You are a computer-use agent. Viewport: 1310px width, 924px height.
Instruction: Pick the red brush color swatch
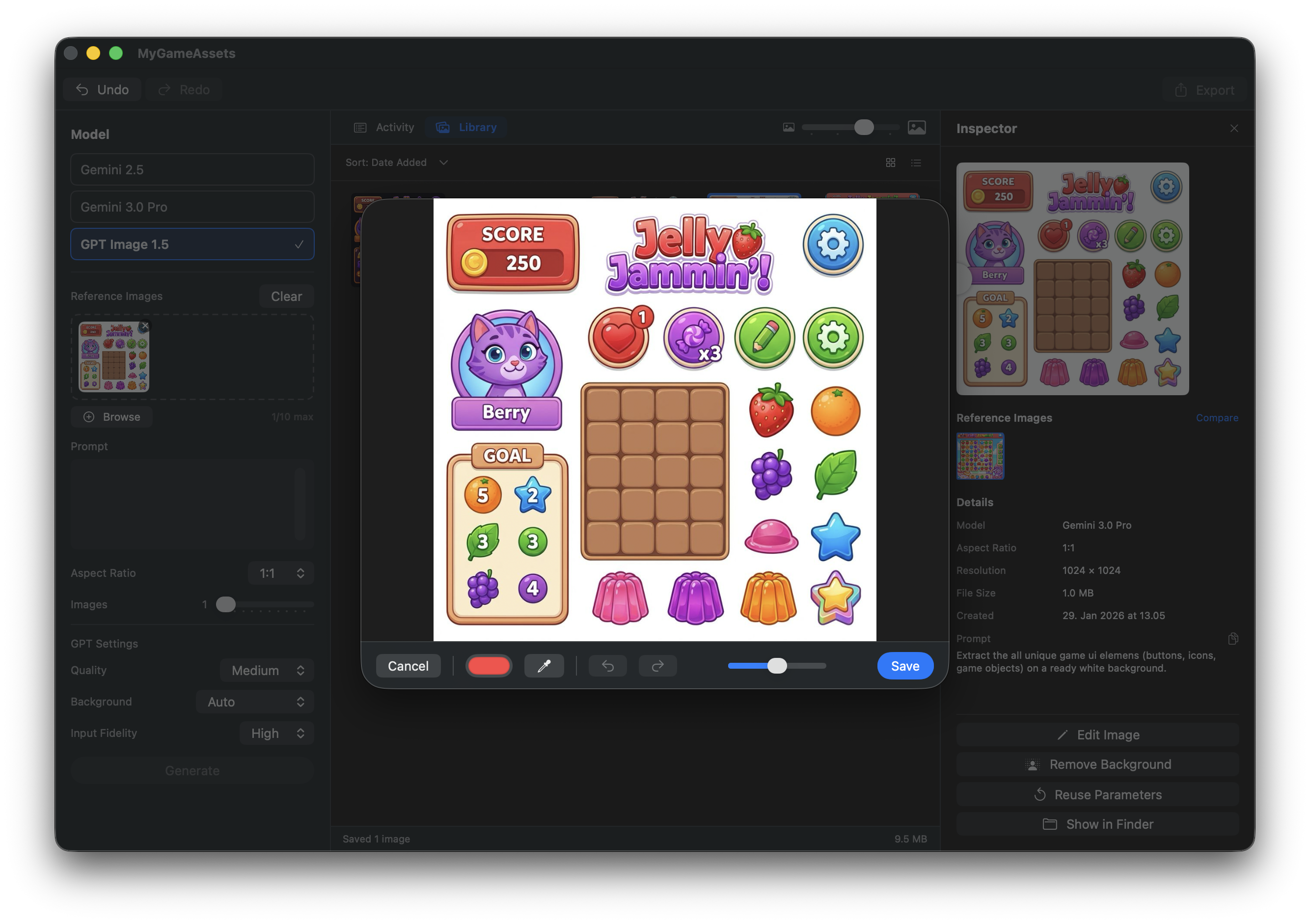pyautogui.click(x=489, y=666)
